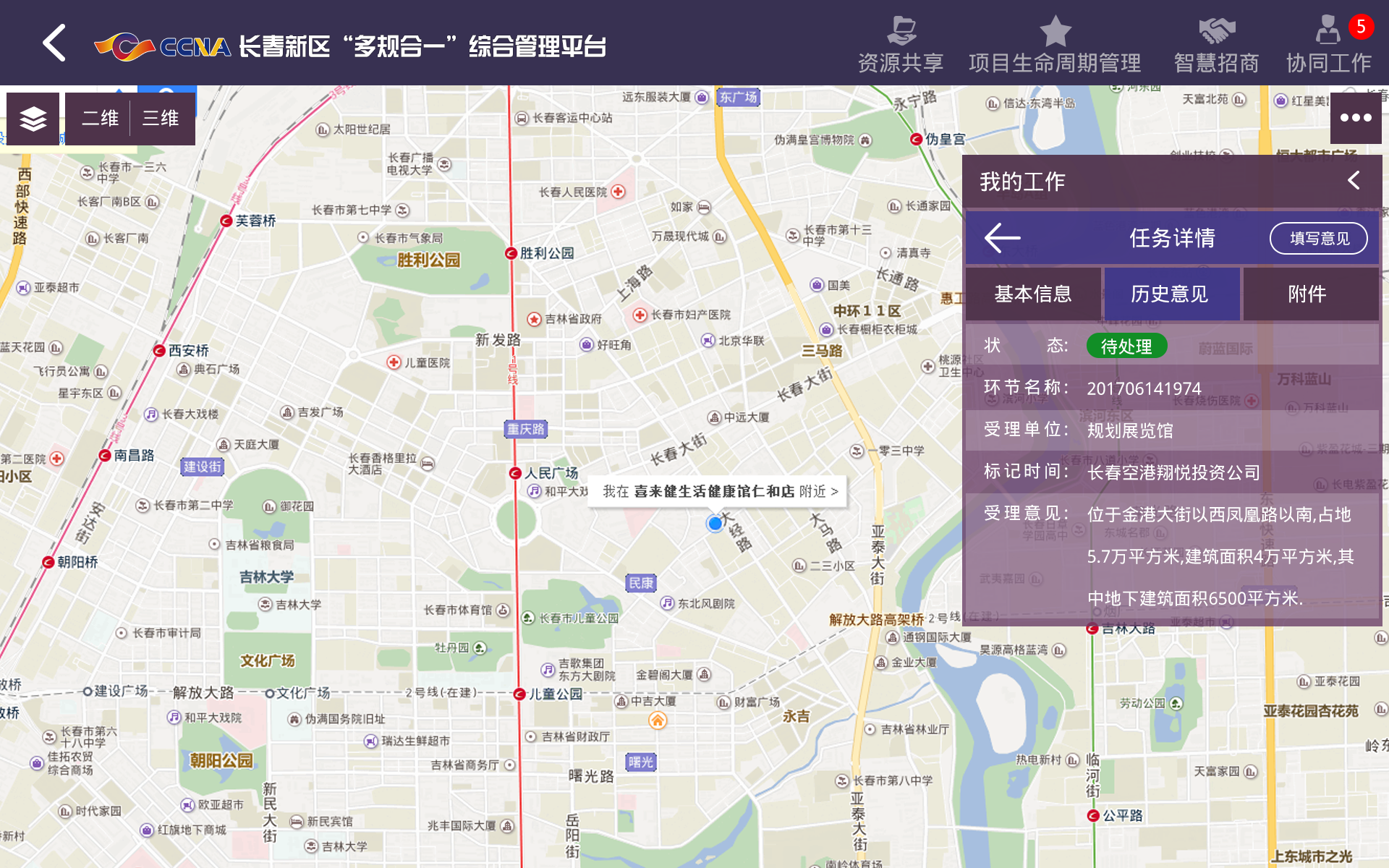
Task: Click 吉林大路 station marker
Action: (1093, 629)
